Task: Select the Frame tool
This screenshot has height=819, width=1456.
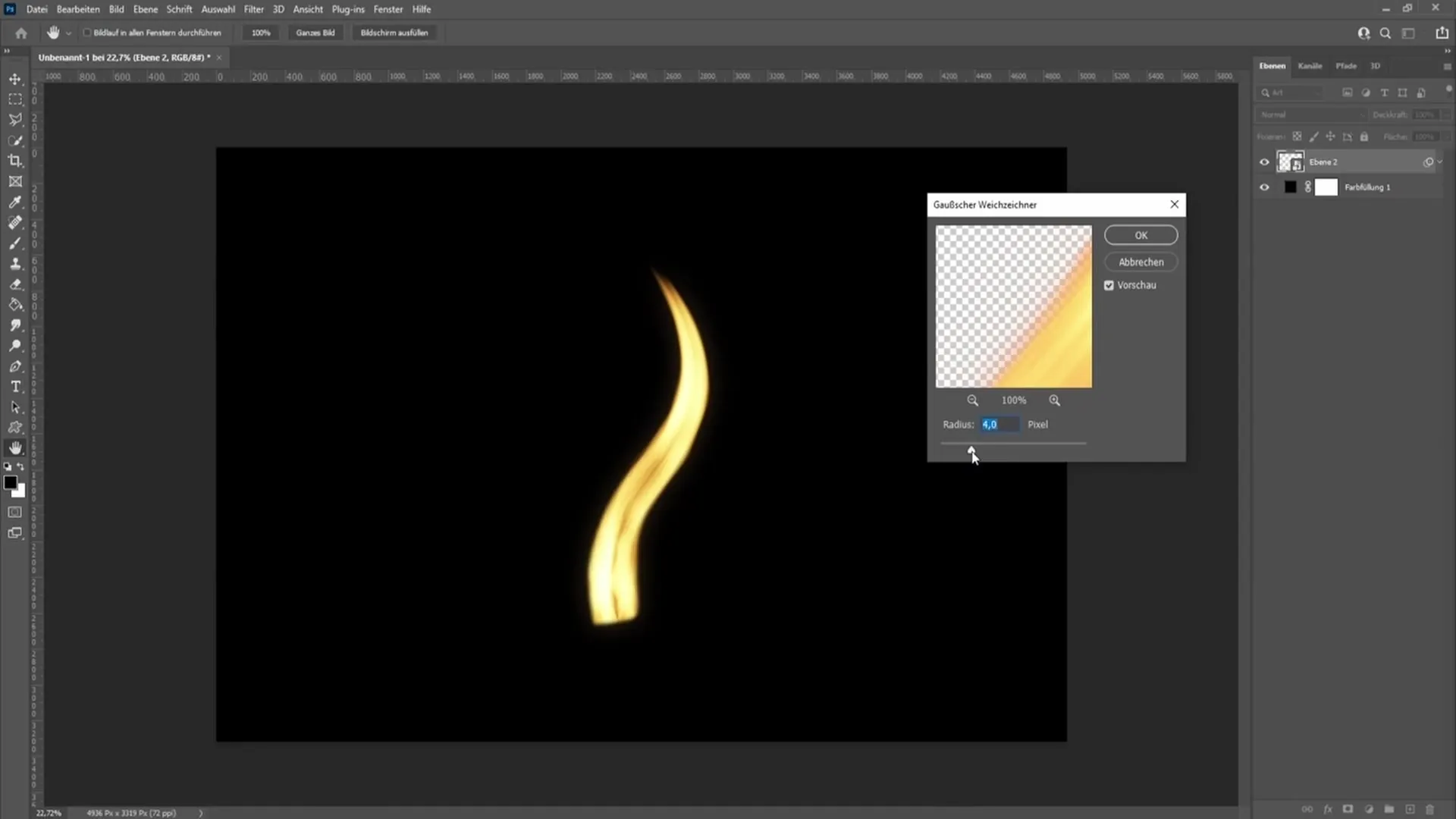Action: tap(15, 181)
